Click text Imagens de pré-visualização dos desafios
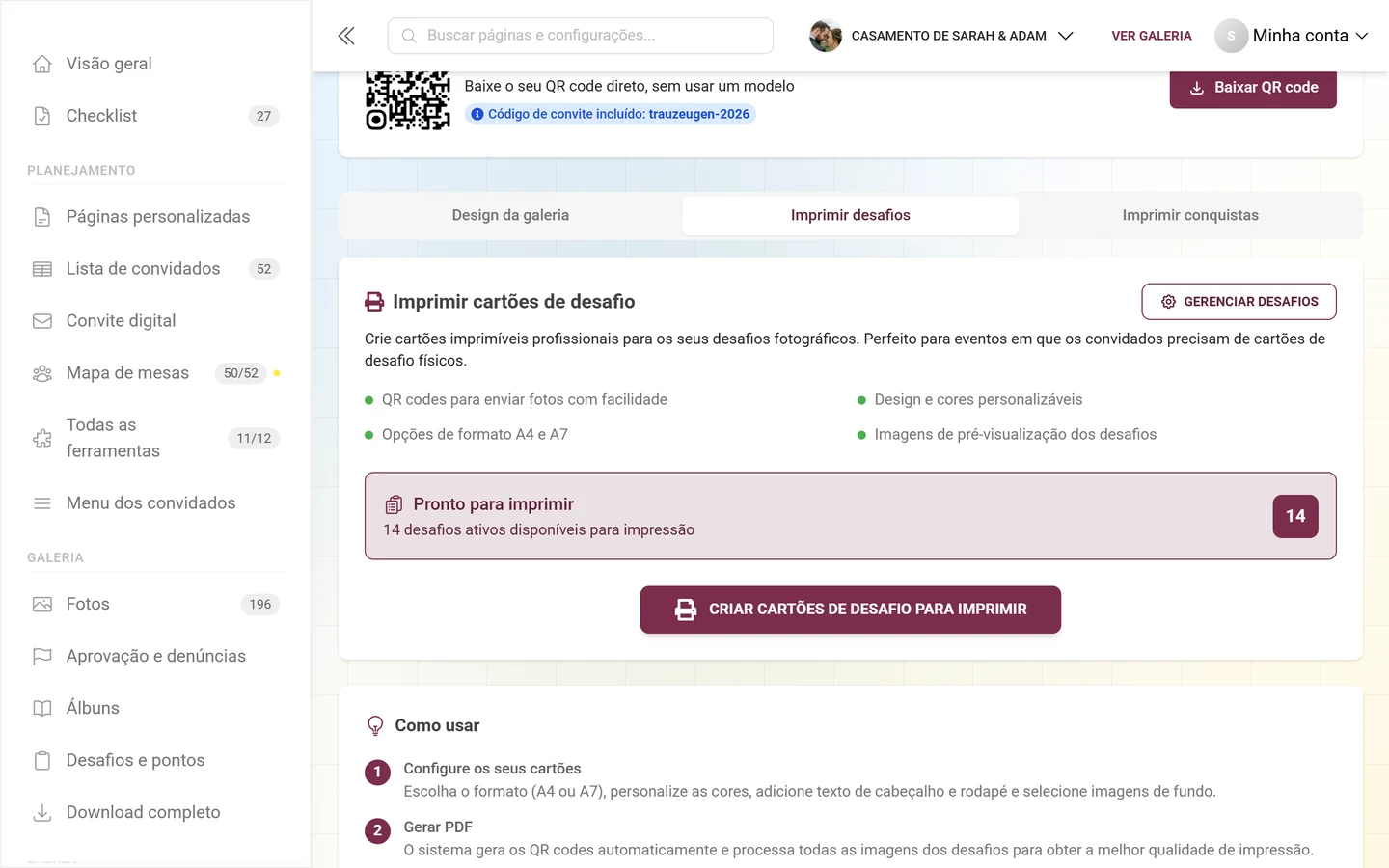The image size is (1389, 868). (1016, 435)
